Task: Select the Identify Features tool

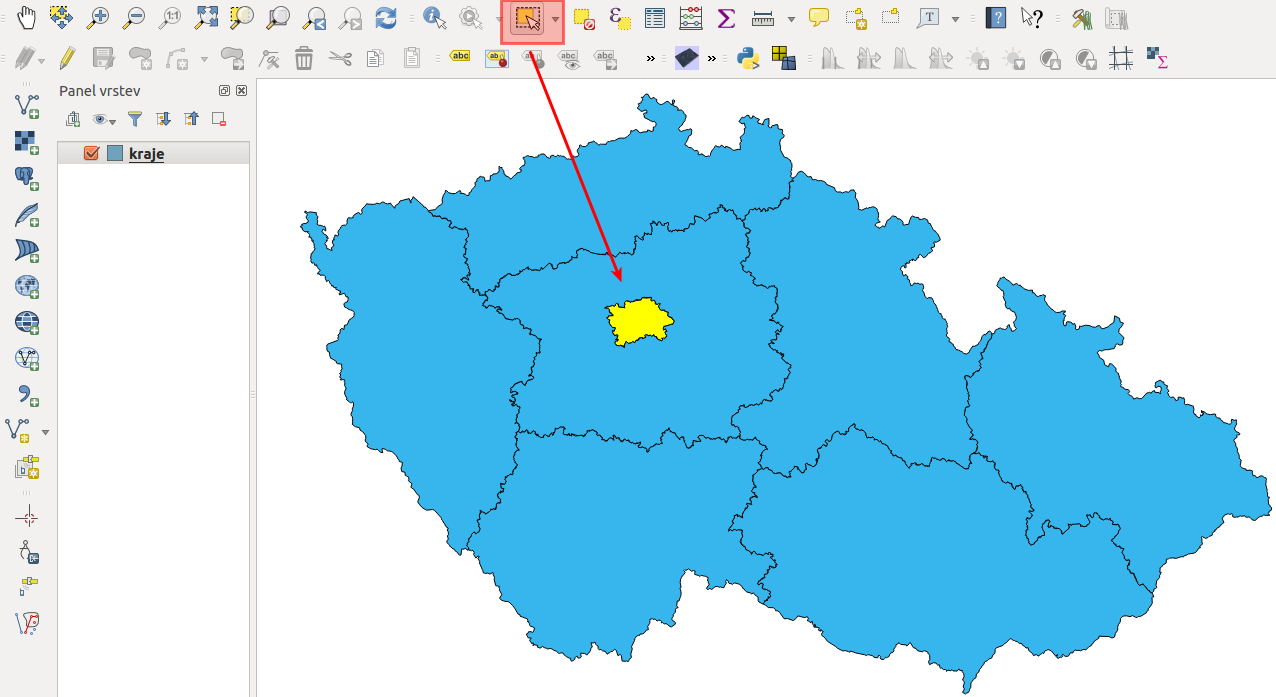Action: point(435,17)
